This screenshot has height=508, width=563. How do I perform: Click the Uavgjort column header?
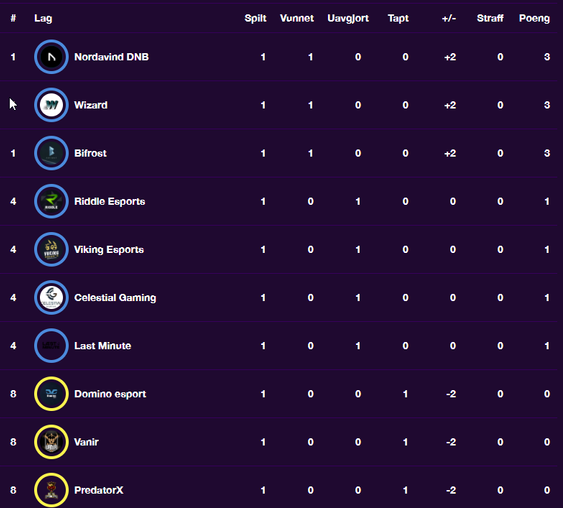pos(348,18)
